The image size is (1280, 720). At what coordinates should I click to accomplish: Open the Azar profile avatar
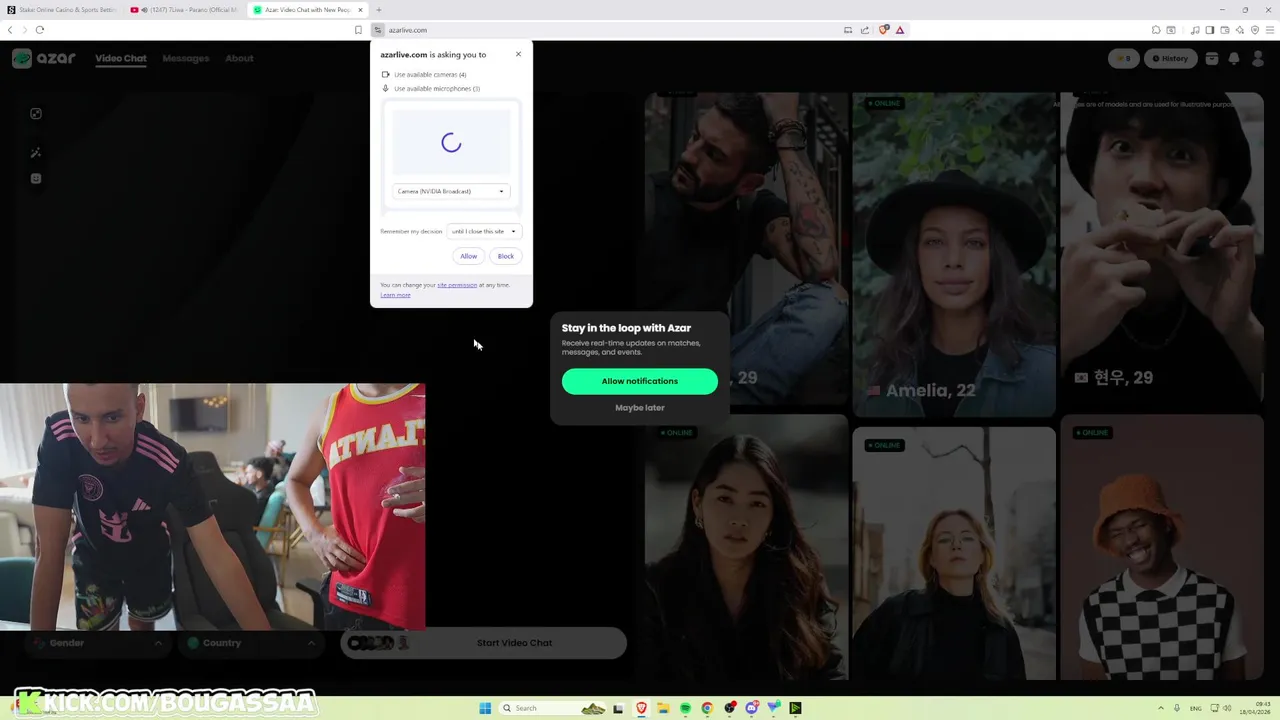click(1257, 58)
